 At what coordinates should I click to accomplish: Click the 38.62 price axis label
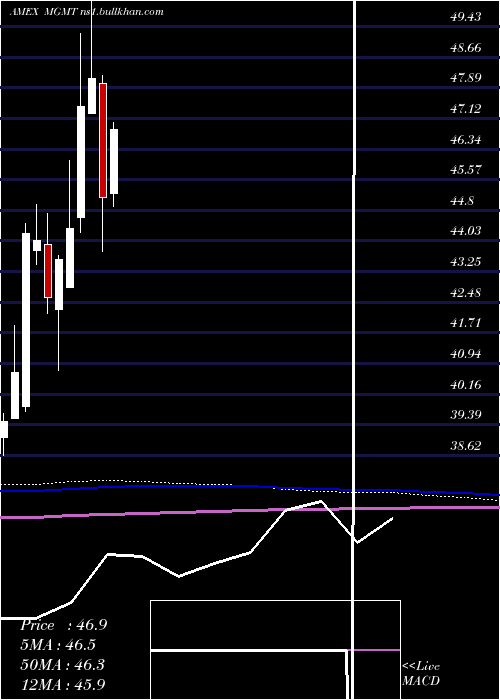click(466, 446)
